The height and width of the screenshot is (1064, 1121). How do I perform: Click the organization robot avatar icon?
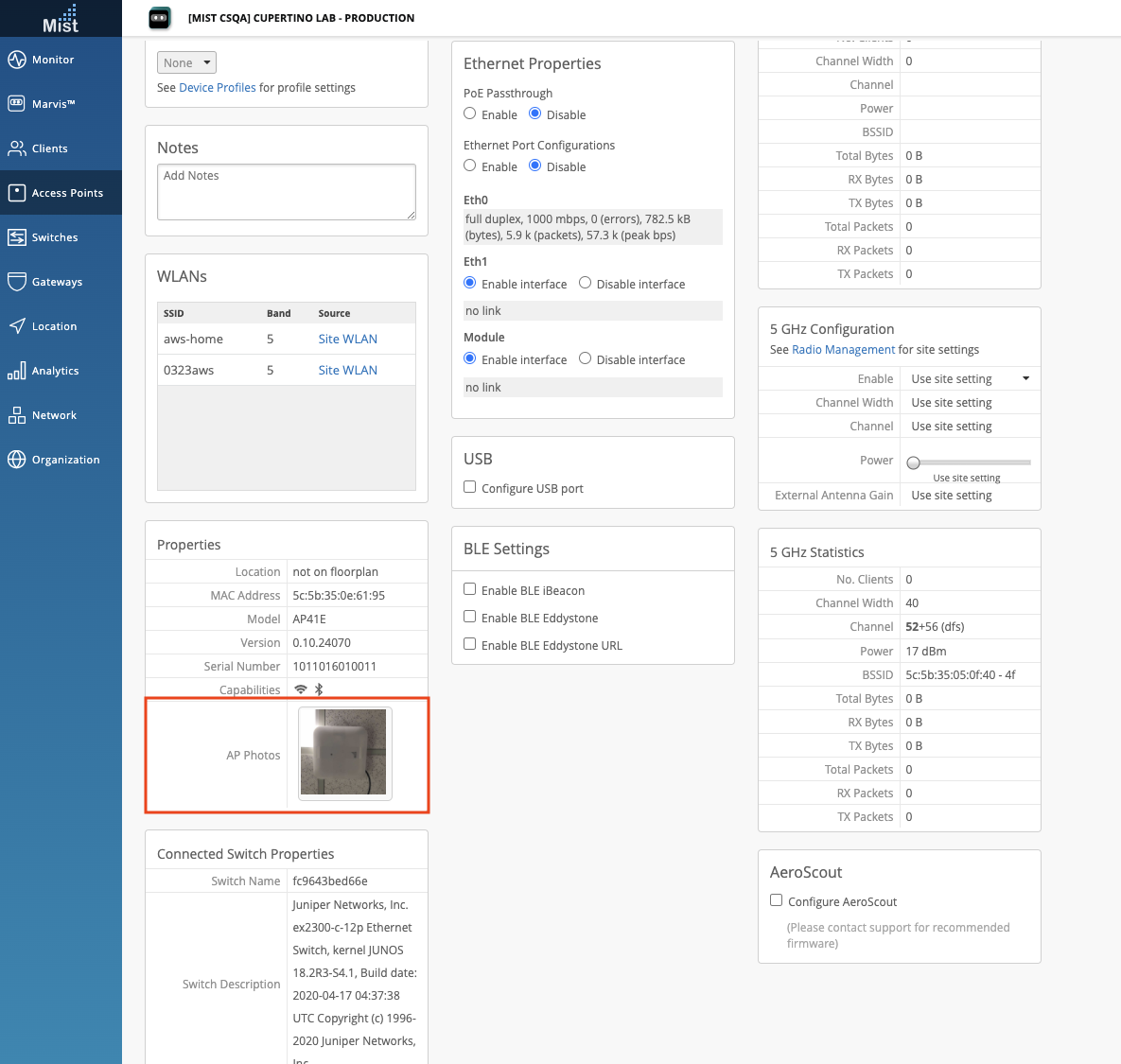click(x=160, y=18)
